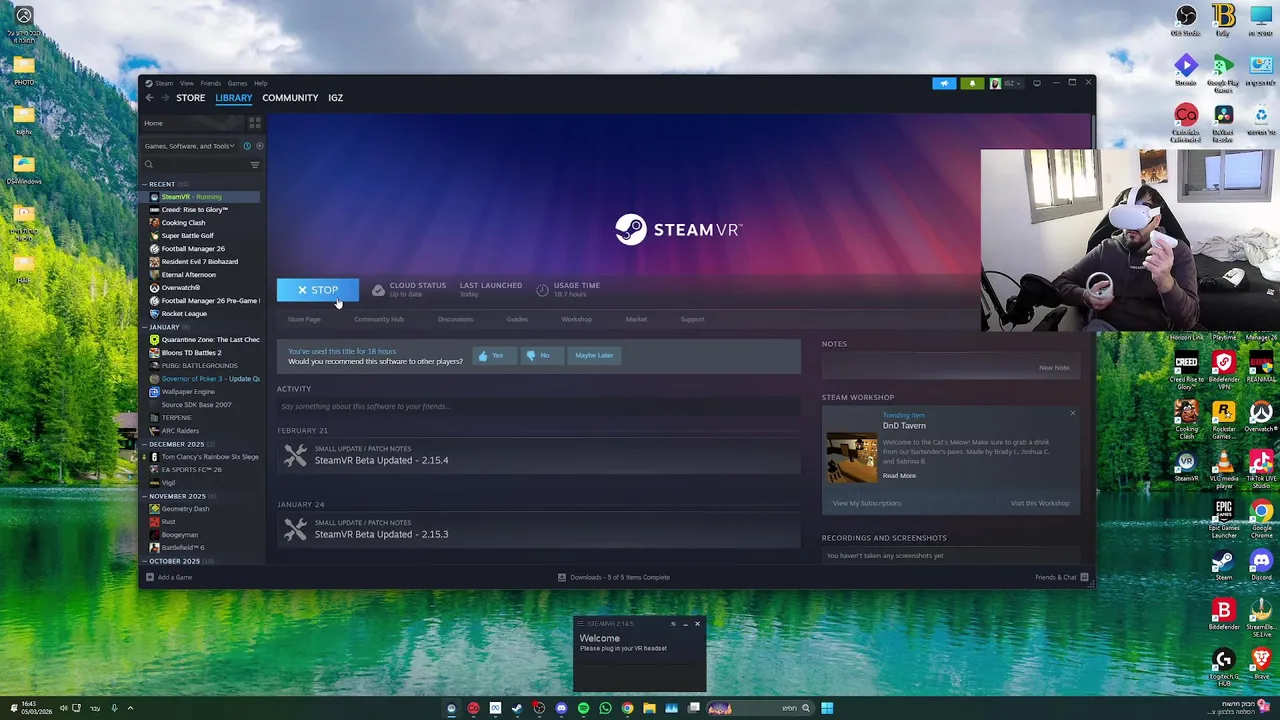Open the Market link
Viewport: 1280px width, 720px height.
coord(636,319)
